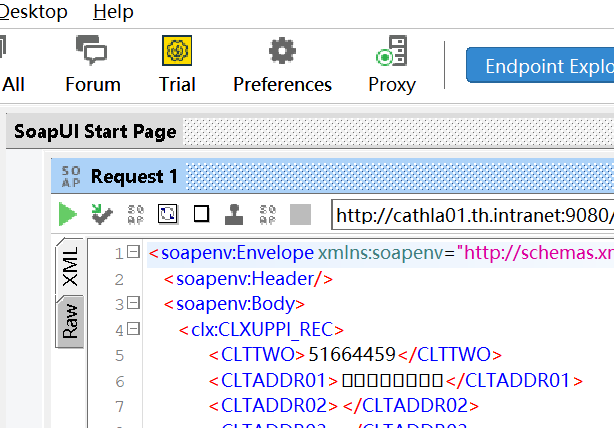Switch to the Raw view tab

tap(71, 321)
